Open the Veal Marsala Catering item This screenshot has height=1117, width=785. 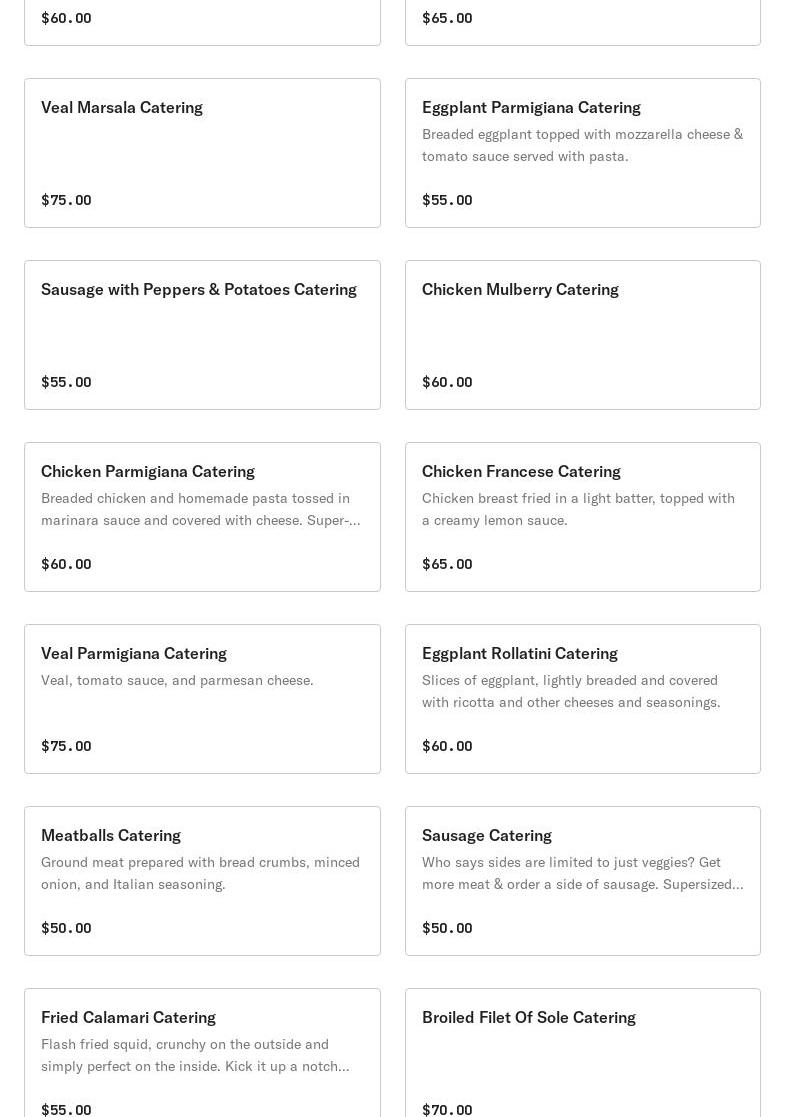[x=122, y=107]
